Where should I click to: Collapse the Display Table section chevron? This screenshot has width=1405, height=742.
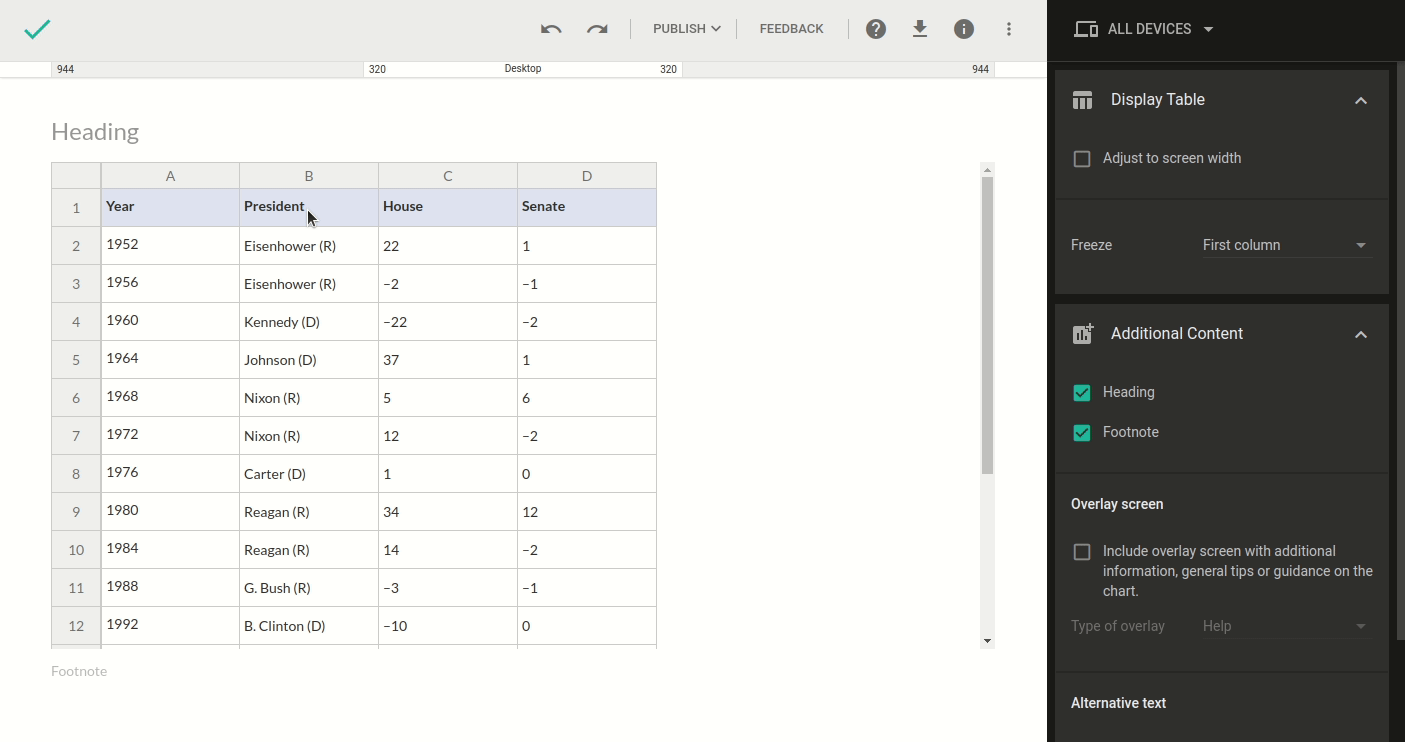[x=1360, y=100]
